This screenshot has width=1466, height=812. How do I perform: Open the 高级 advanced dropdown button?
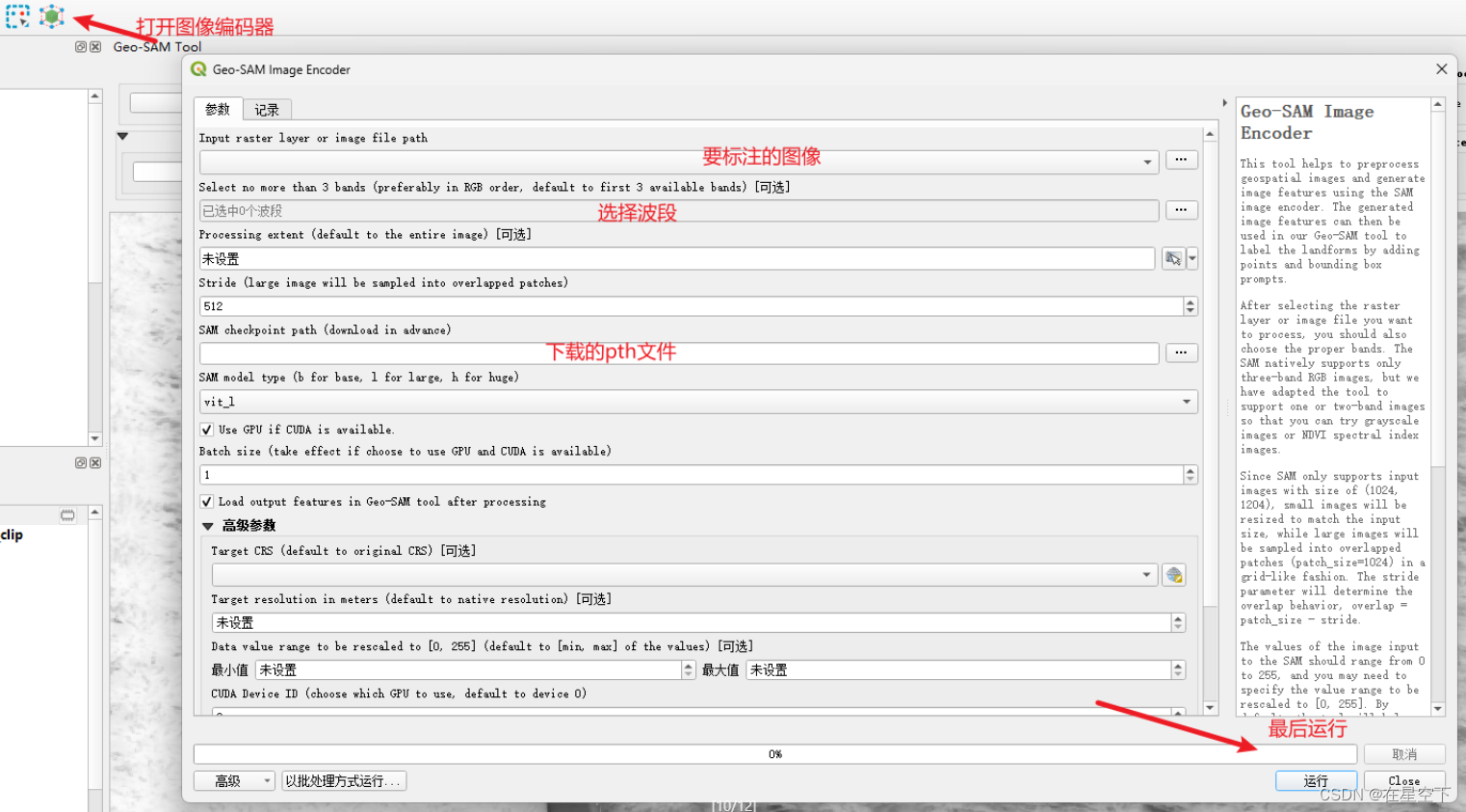click(234, 781)
